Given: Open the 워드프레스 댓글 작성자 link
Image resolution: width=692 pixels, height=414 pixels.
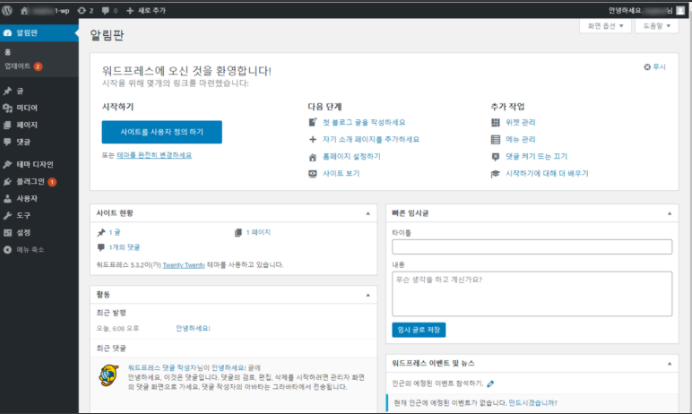Looking at the screenshot, I should click(x=162, y=368).
